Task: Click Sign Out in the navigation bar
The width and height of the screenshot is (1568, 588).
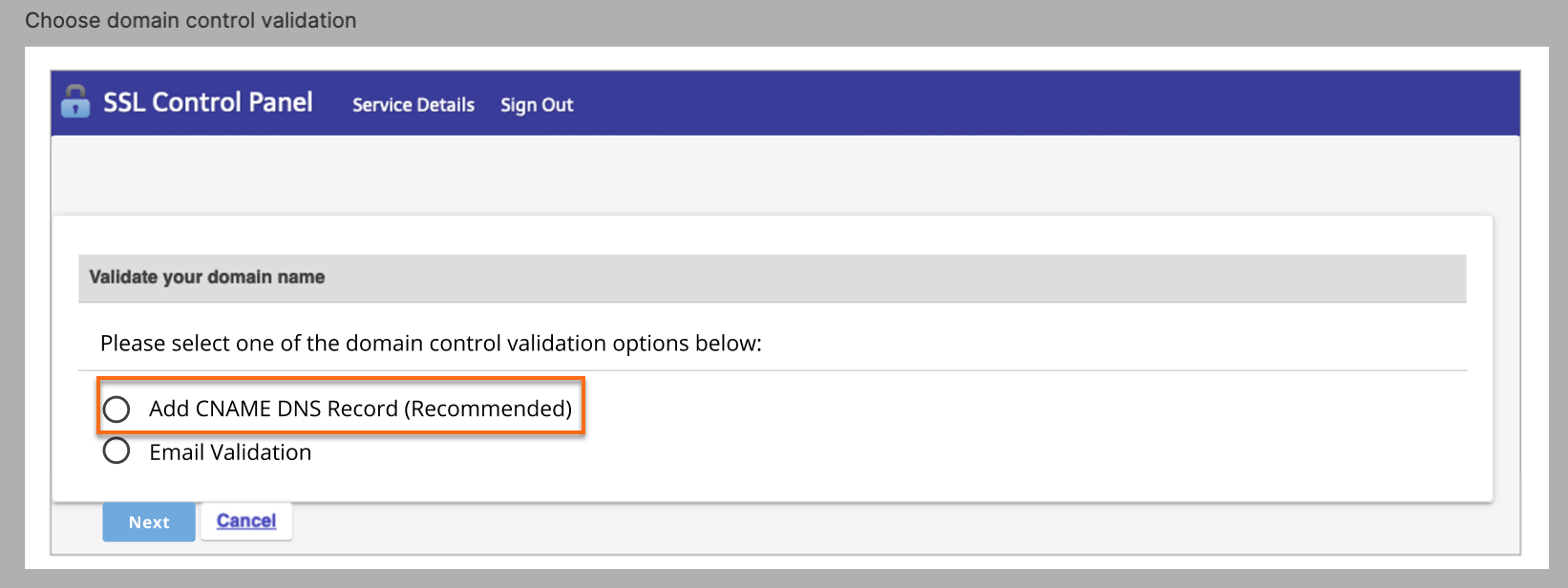Action: tap(537, 105)
